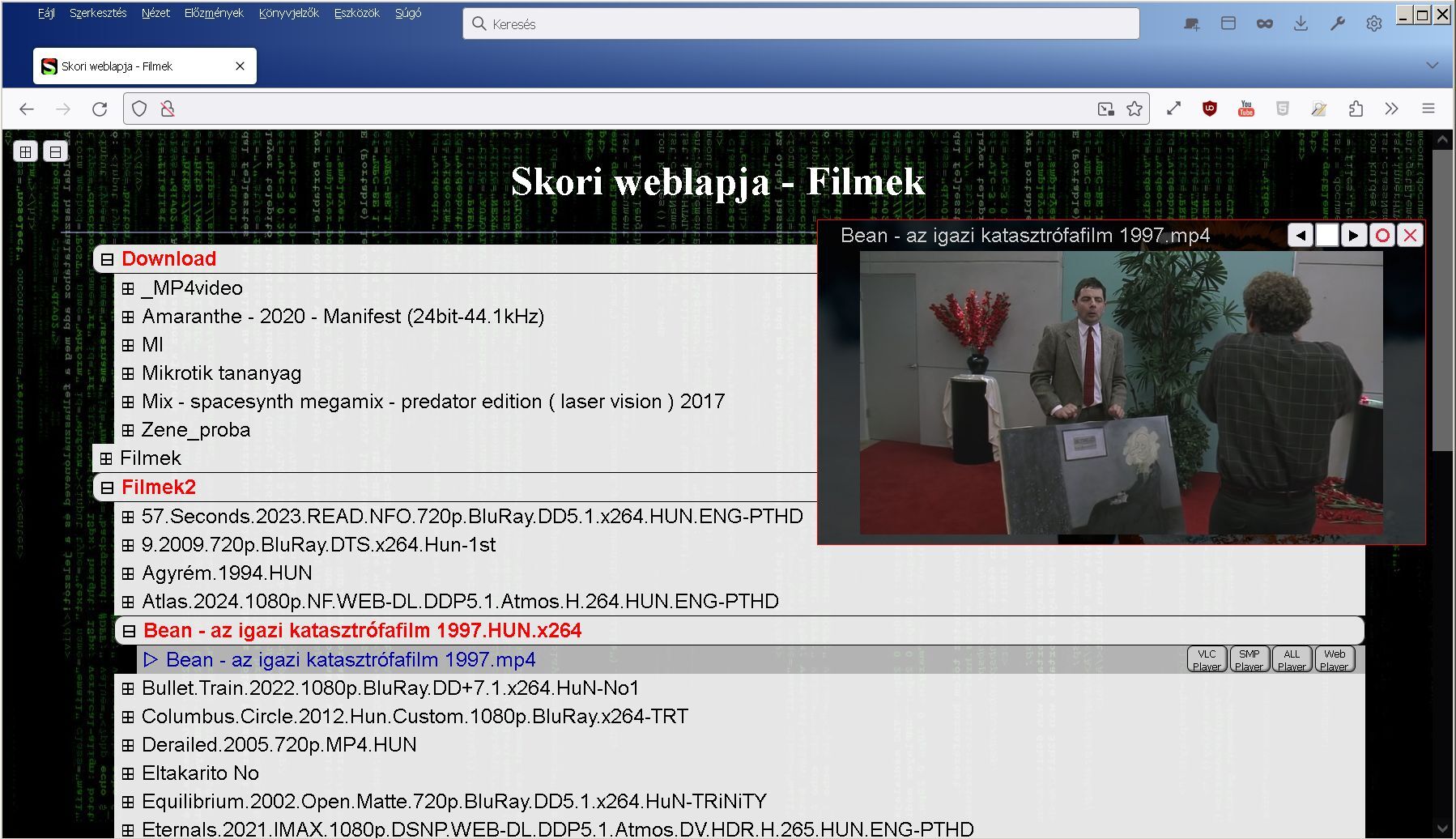The image size is (1456, 839).
Task: Open the ALL Player button
Action: 1292,659
